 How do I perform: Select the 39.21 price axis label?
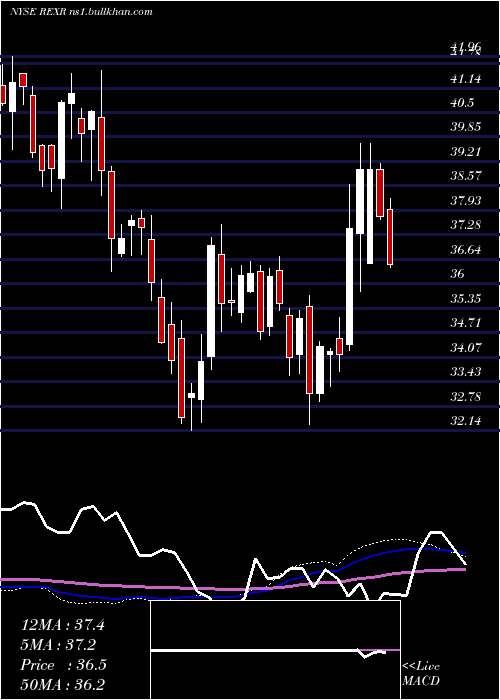pos(466,152)
